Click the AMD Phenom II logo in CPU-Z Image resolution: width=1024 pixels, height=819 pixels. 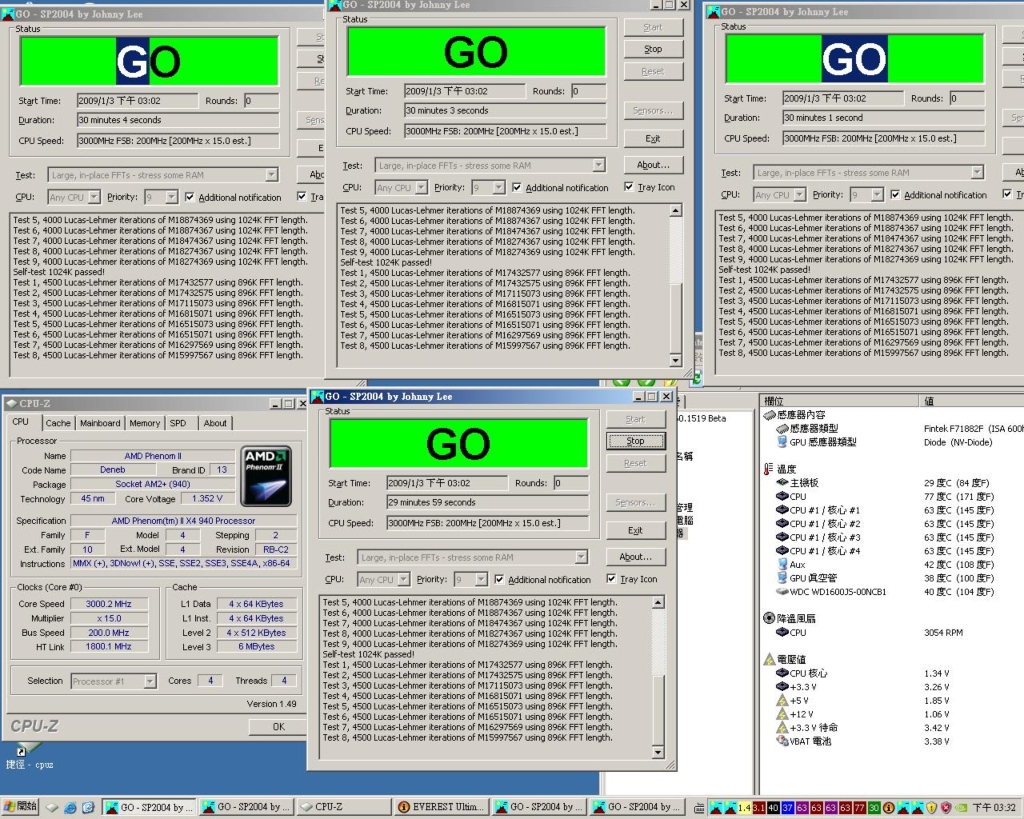click(x=266, y=476)
